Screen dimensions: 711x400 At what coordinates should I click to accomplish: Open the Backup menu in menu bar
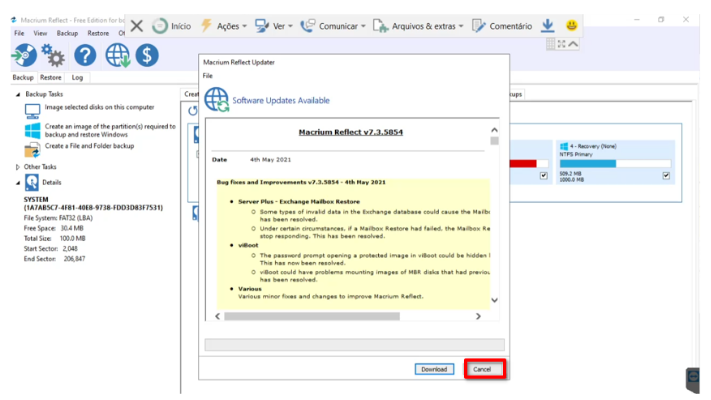[67, 33]
